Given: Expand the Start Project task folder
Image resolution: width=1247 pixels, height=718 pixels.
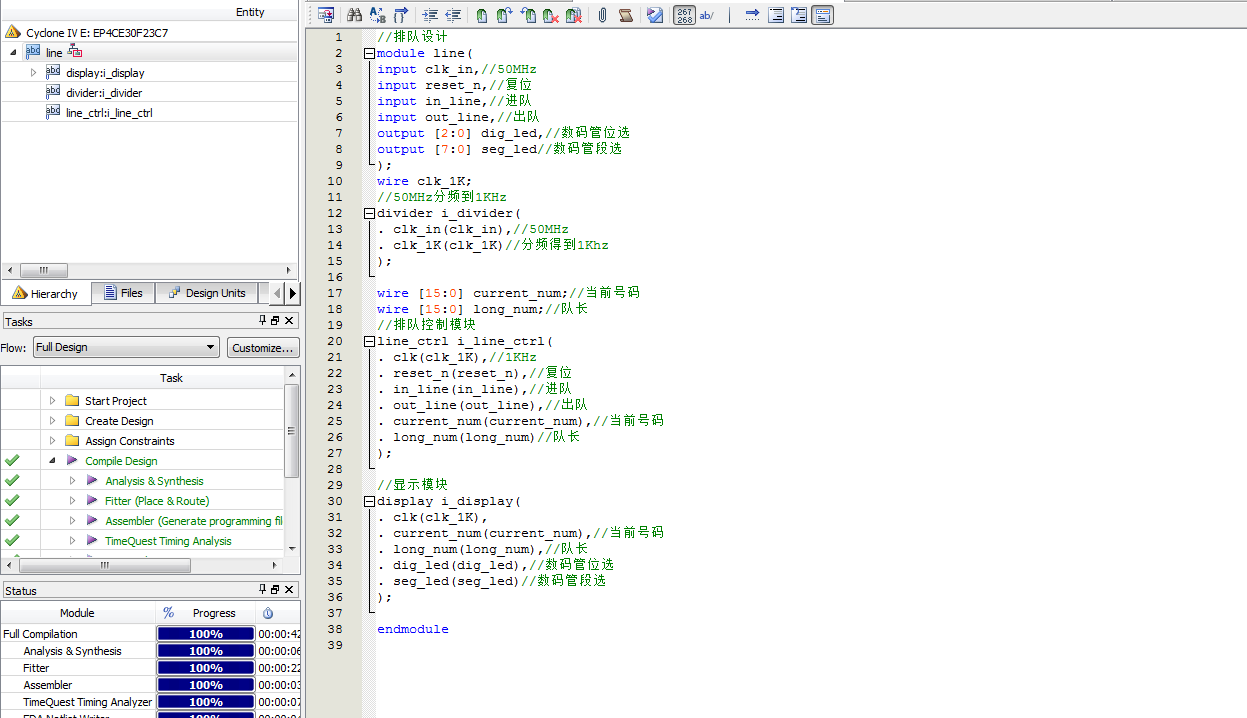Looking at the screenshot, I should (x=53, y=401).
